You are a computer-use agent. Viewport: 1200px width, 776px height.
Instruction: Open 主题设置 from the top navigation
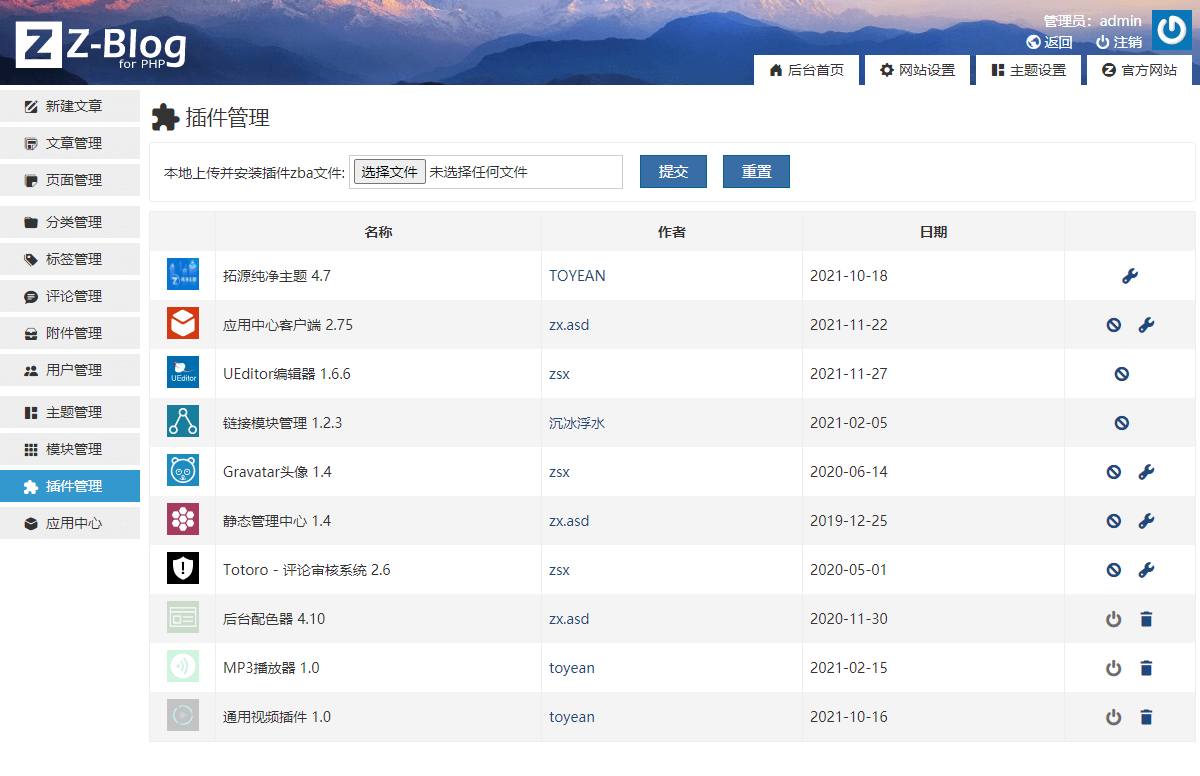(x=1028, y=70)
